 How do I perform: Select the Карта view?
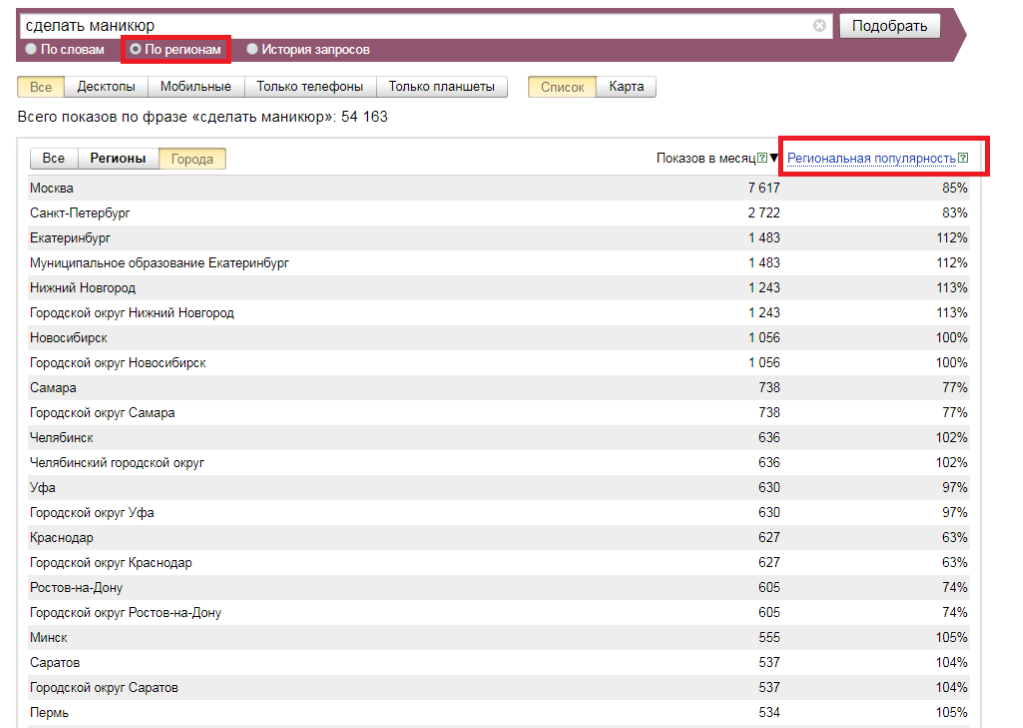[626, 87]
